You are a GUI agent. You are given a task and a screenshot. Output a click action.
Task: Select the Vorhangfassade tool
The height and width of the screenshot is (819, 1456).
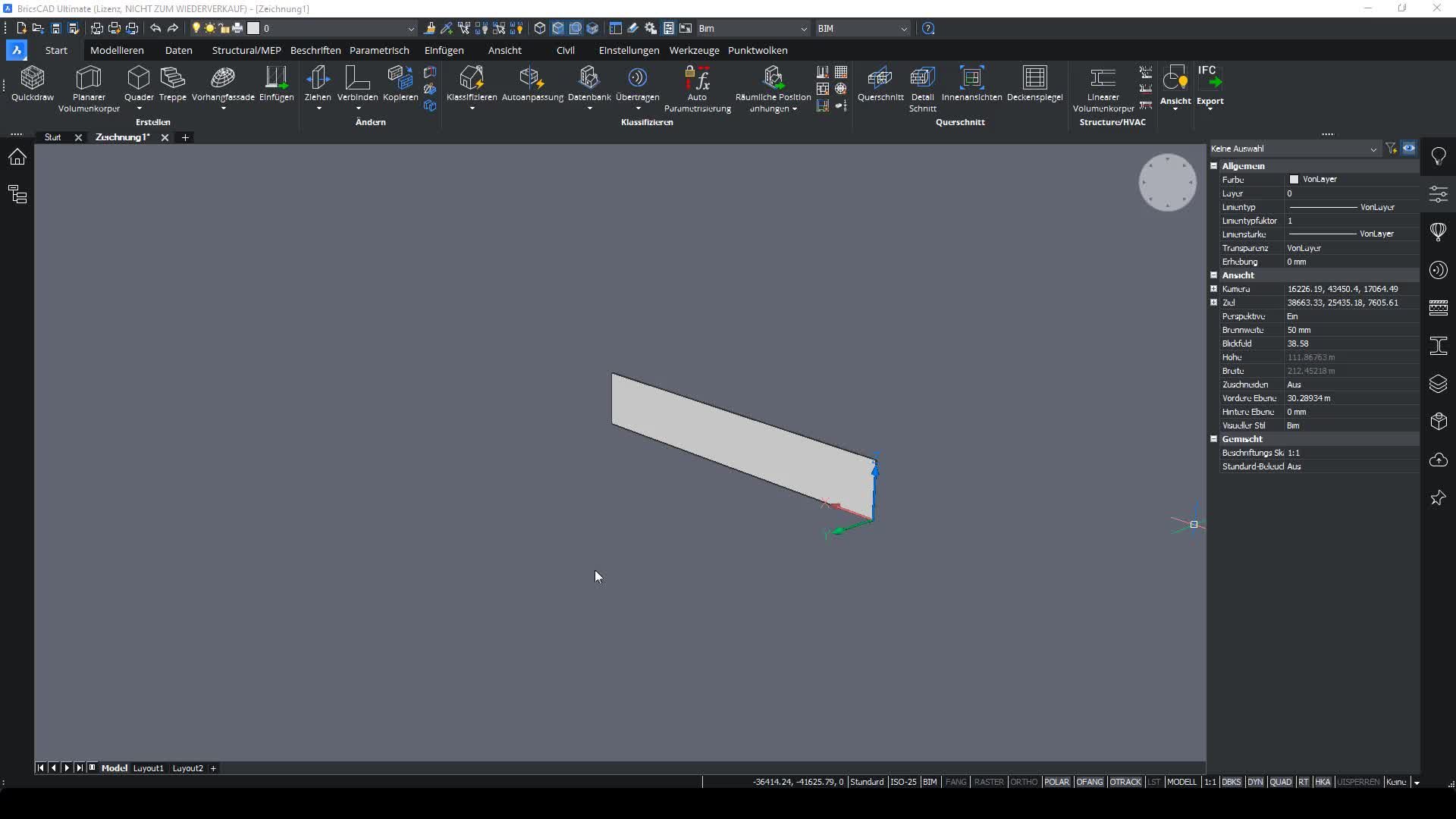pos(223,83)
